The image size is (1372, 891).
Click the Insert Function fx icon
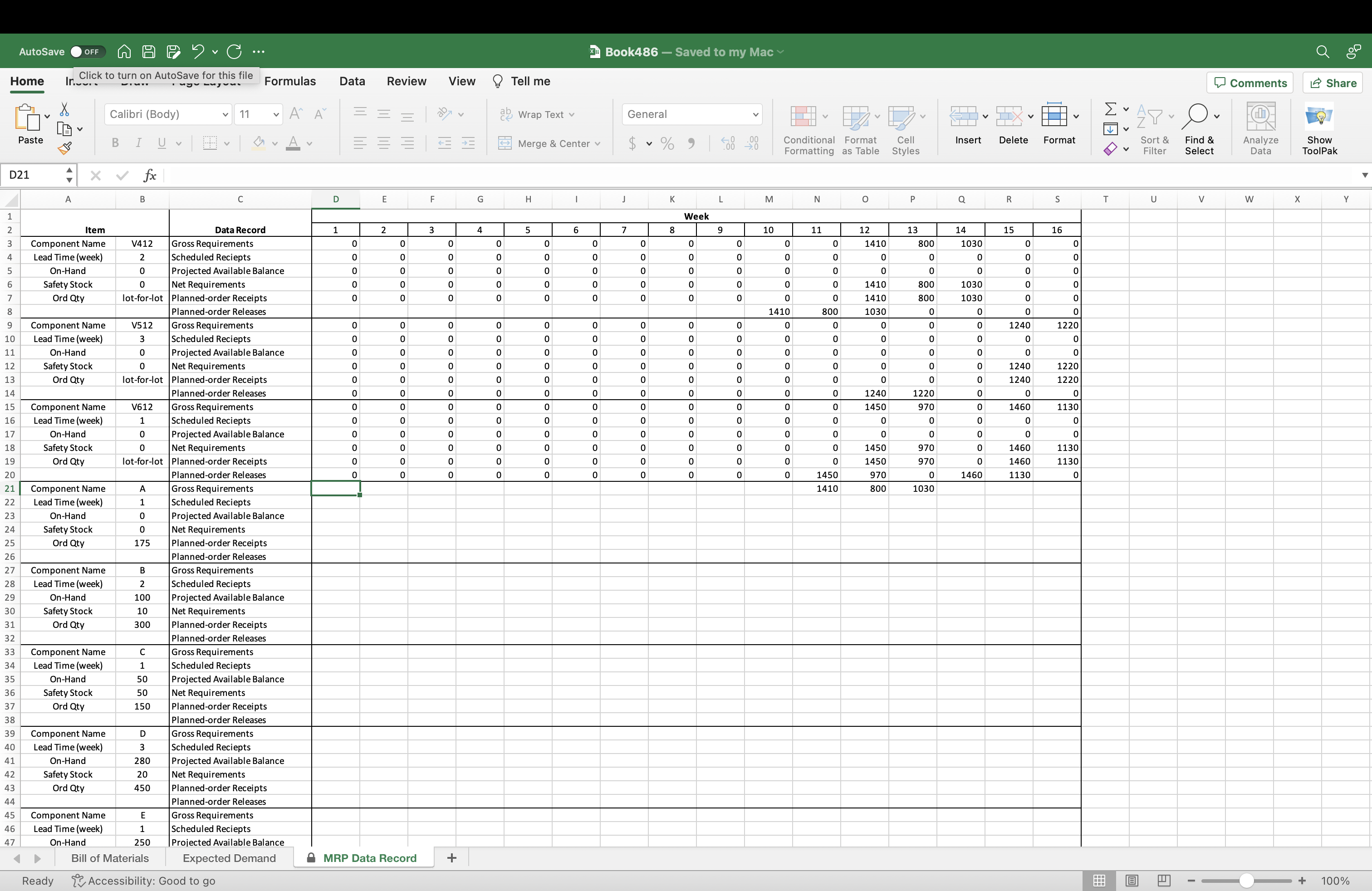click(x=150, y=175)
